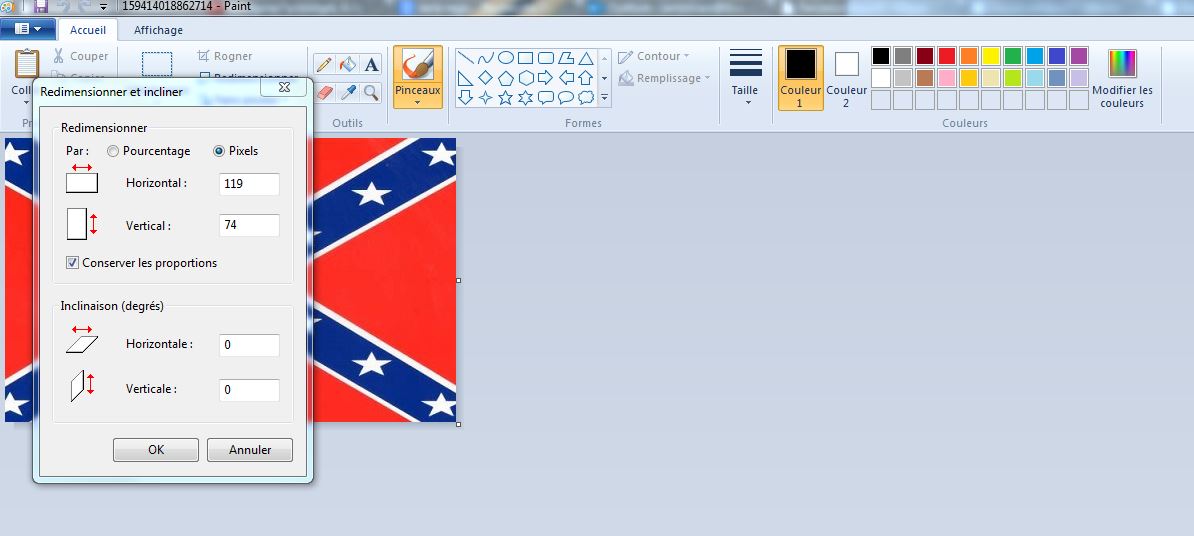Image resolution: width=1194 pixels, height=536 pixels.
Task: Choose the oval shape in Formes
Action: [x=506, y=58]
